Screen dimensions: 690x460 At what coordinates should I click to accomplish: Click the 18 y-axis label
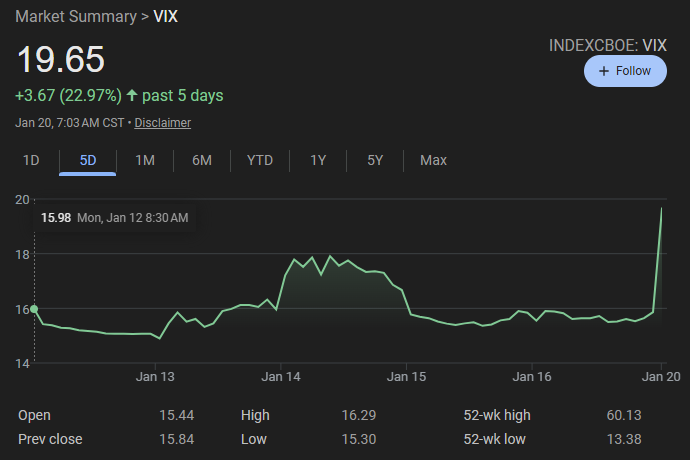(x=22, y=254)
